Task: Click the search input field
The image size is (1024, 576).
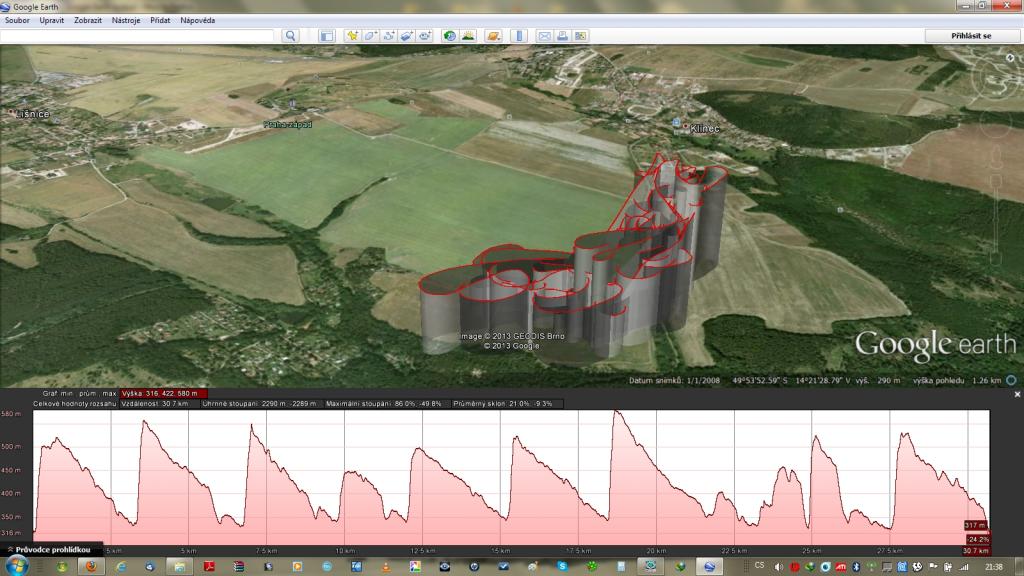Action: click(138, 36)
